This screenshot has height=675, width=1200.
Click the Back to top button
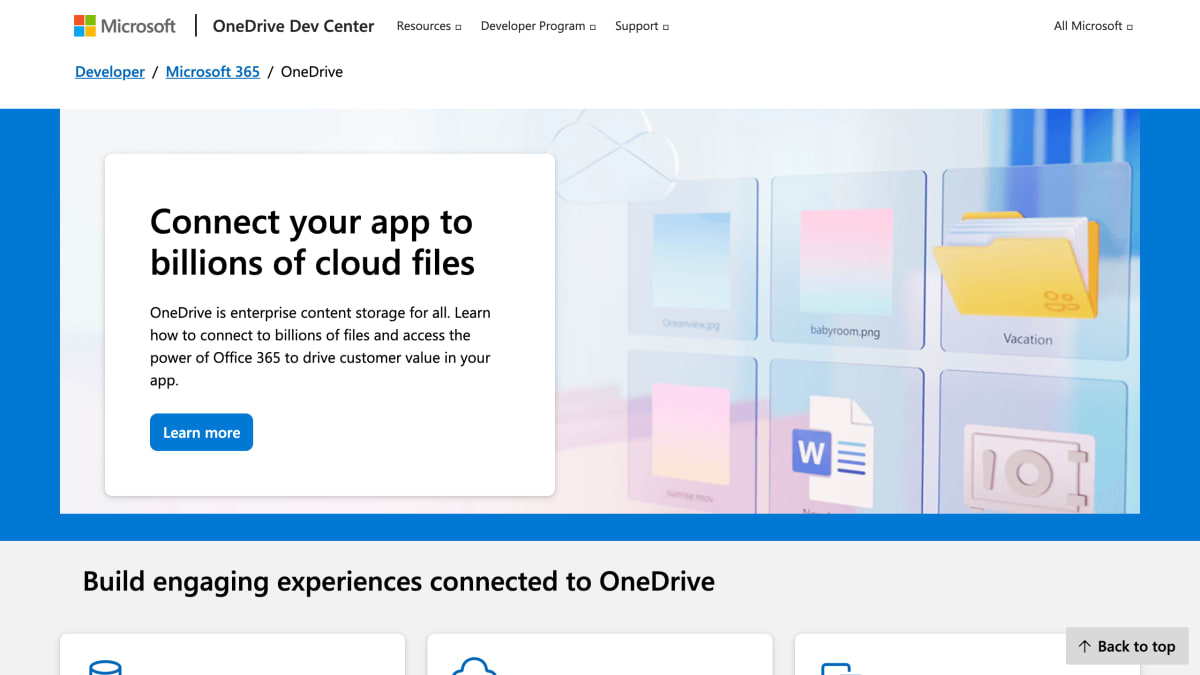1127,646
